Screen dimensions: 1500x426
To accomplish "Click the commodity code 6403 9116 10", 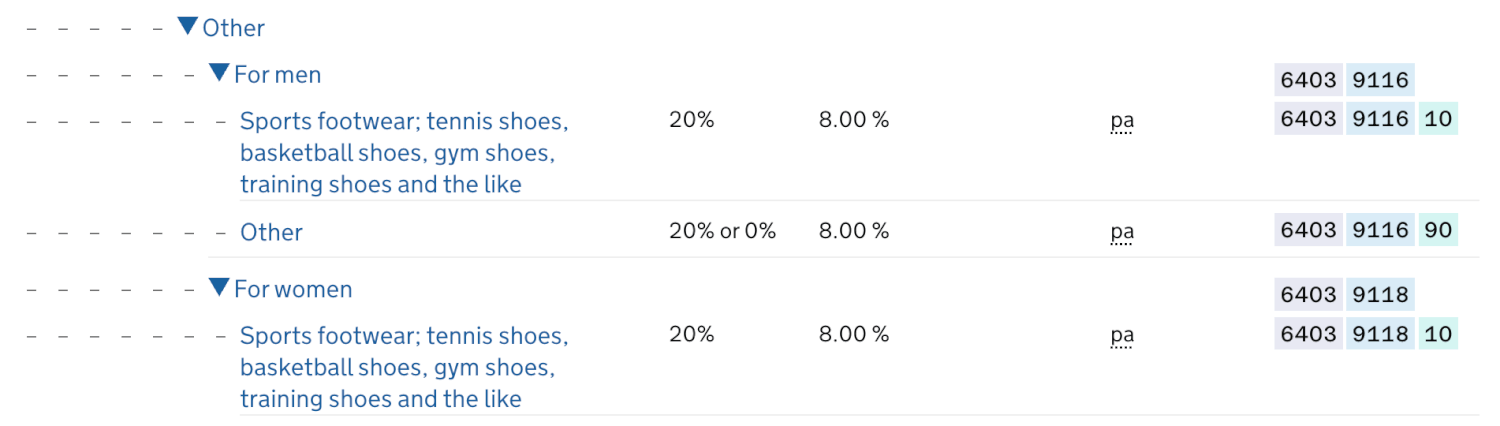I will (1365, 120).
